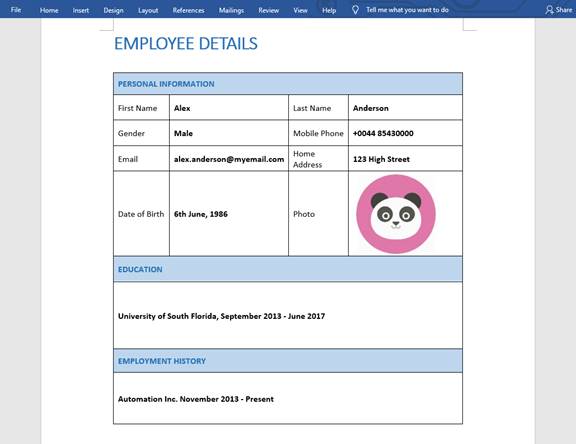The height and width of the screenshot is (444, 576).
Task: Select the University of South Florida entry
Action: (x=222, y=316)
